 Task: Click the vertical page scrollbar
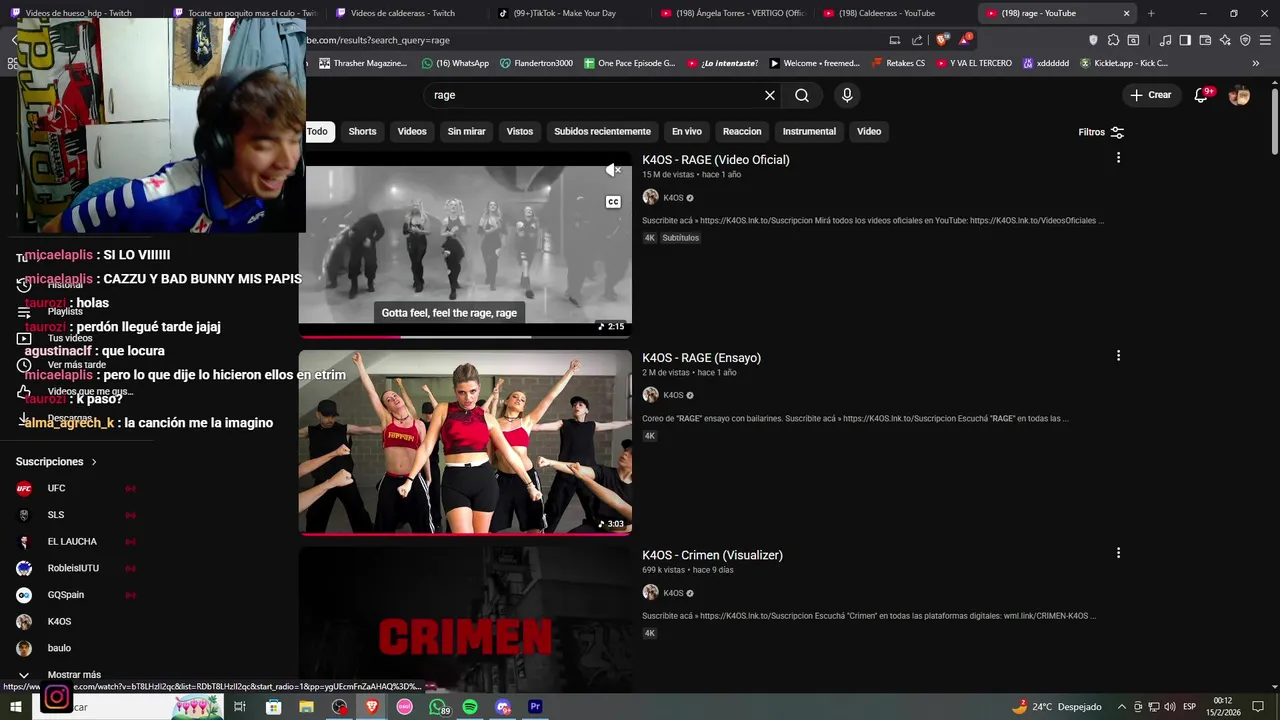[1274, 120]
